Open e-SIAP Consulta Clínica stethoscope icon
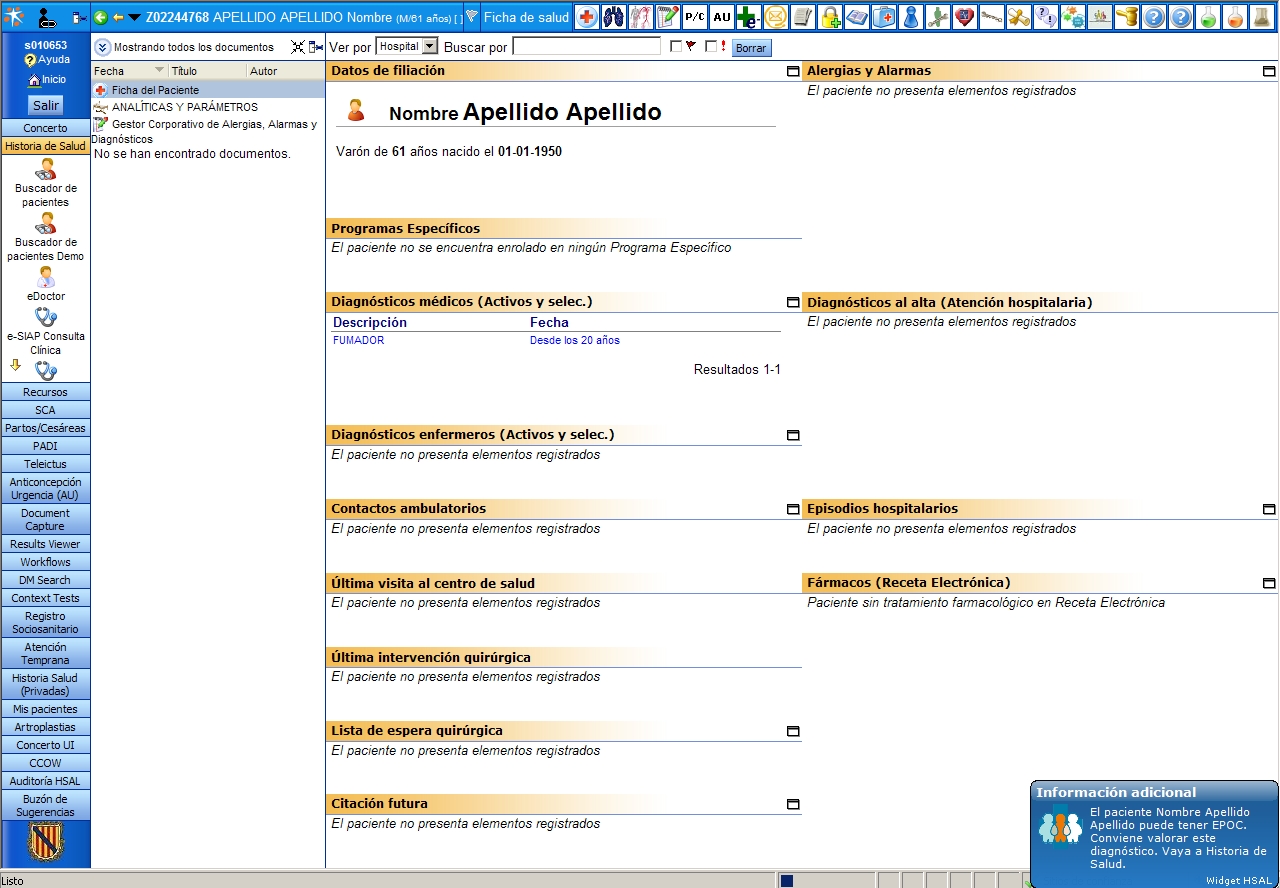Image resolution: width=1280 pixels, height=888 pixels. click(45, 318)
